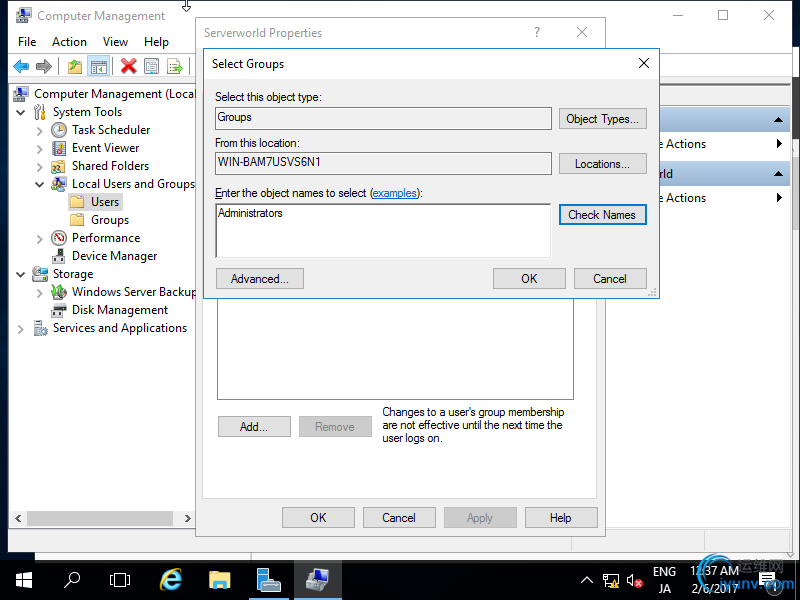800x600 pixels.
Task: Click Add in Serverworld Properties
Action: click(254, 427)
